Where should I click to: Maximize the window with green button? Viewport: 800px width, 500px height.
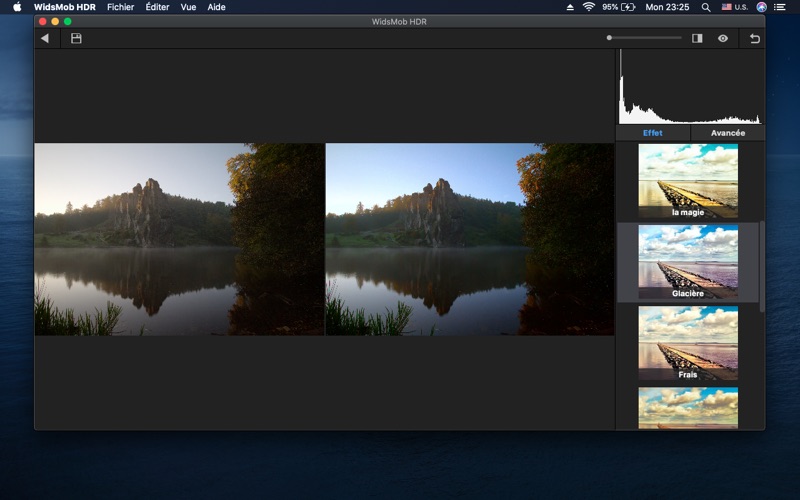coord(67,21)
